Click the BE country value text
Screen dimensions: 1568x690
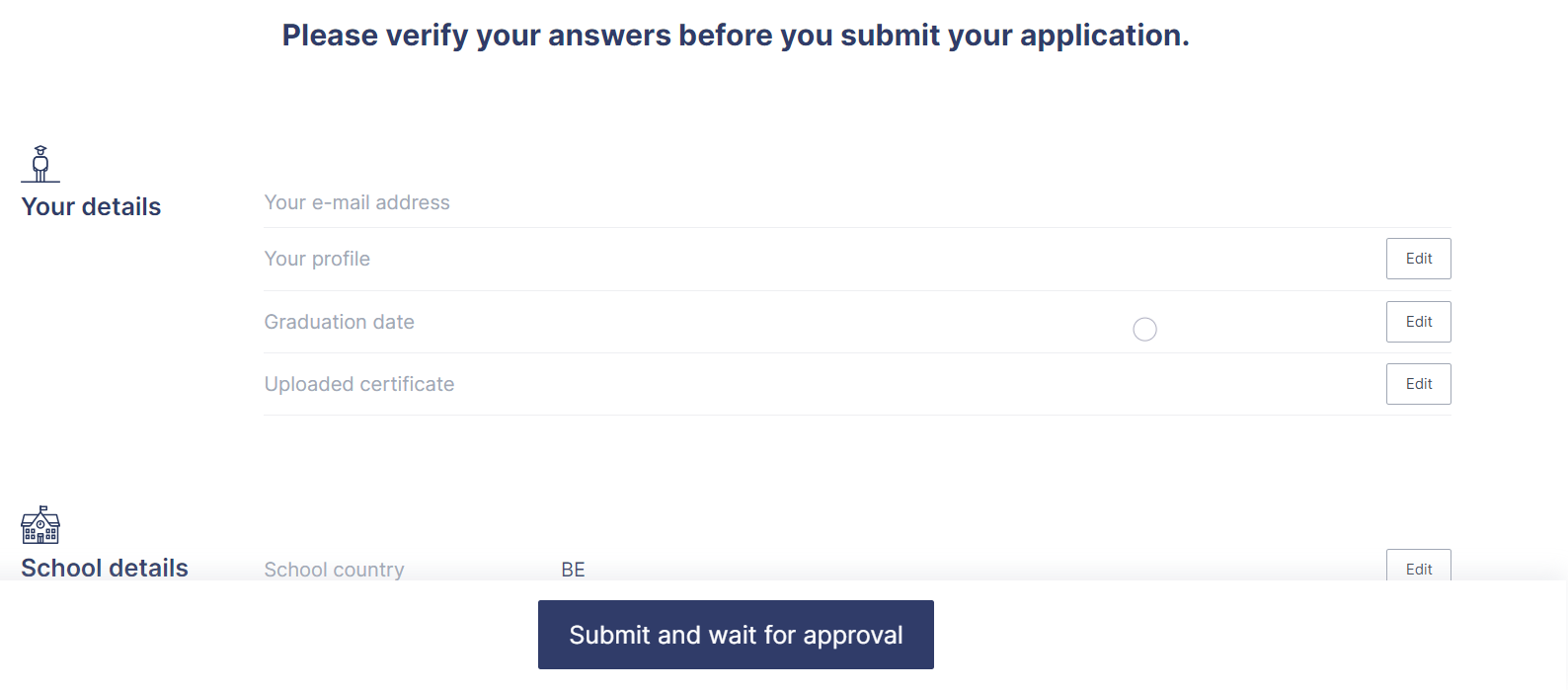click(x=572, y=570)
